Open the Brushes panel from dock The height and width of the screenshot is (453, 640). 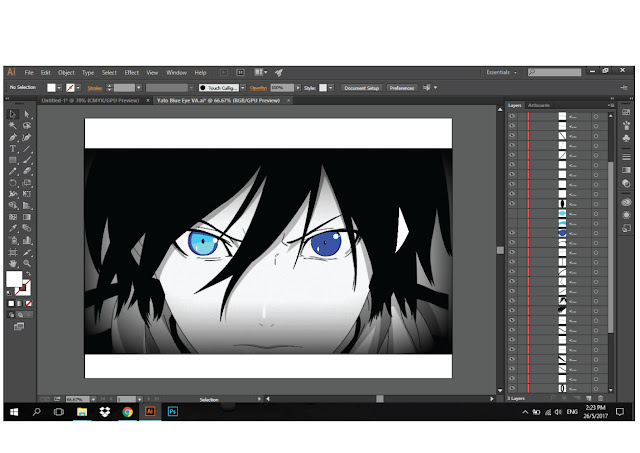point(627,125)
